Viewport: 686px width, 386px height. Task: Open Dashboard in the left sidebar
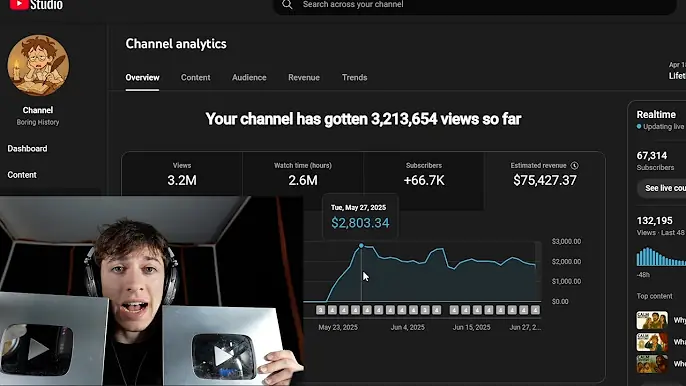27,149
